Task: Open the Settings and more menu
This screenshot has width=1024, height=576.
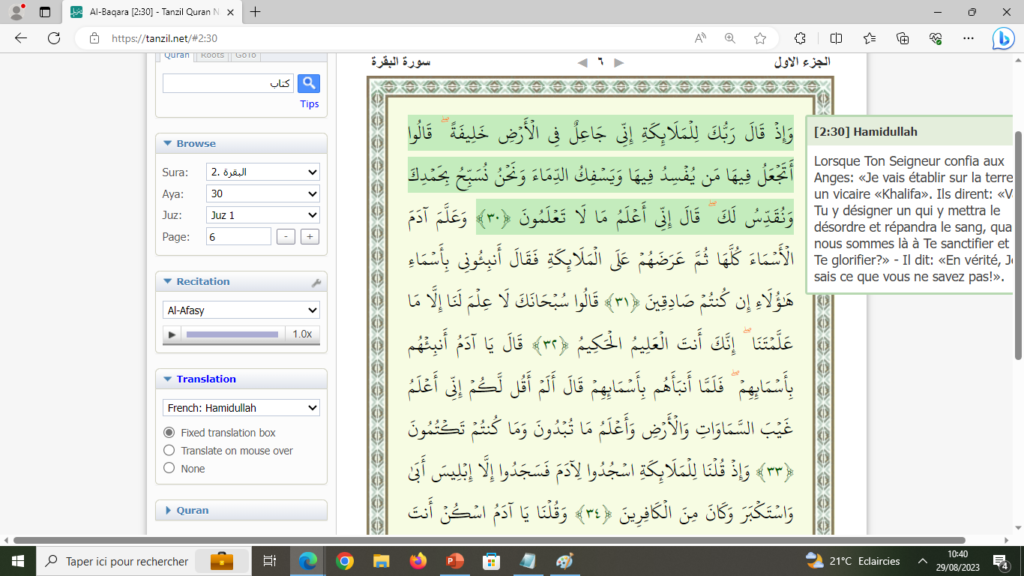Action: pos(968,39)
